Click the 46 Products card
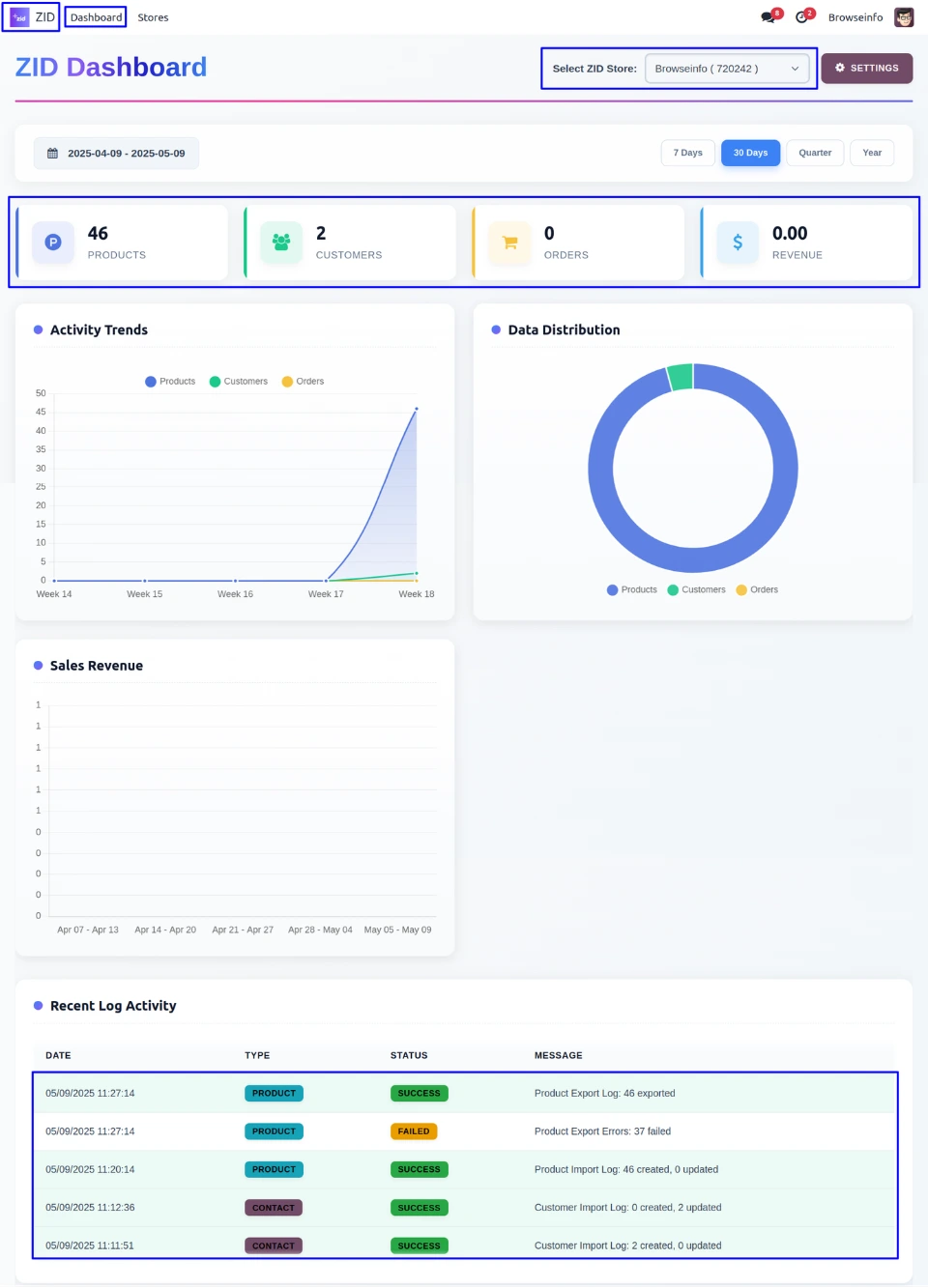Image resolution: width=928 pixels, height=1288 pixels. 122,243
